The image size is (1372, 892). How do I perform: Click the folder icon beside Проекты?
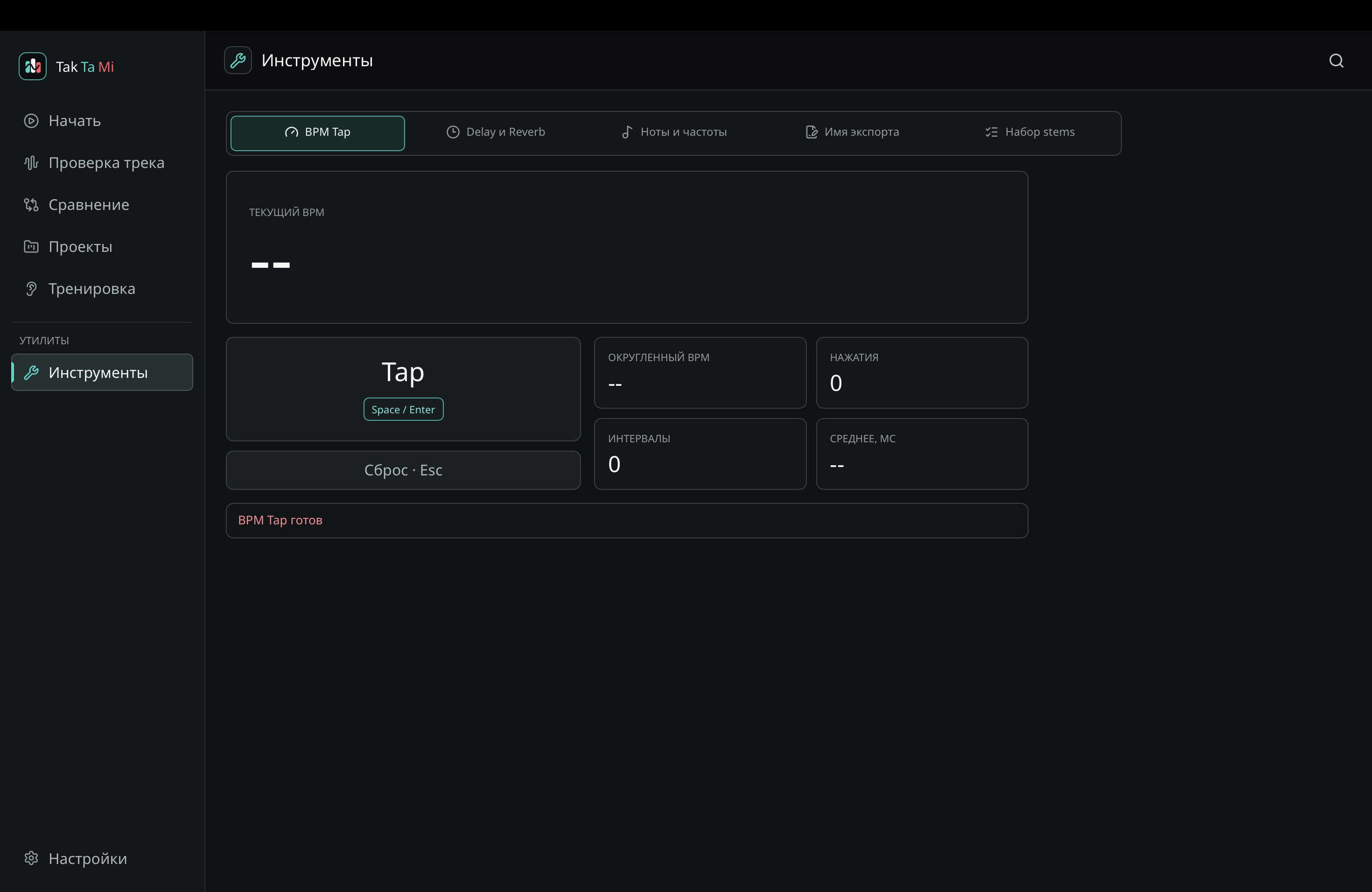pyautogui.click(x=31, y=247)
